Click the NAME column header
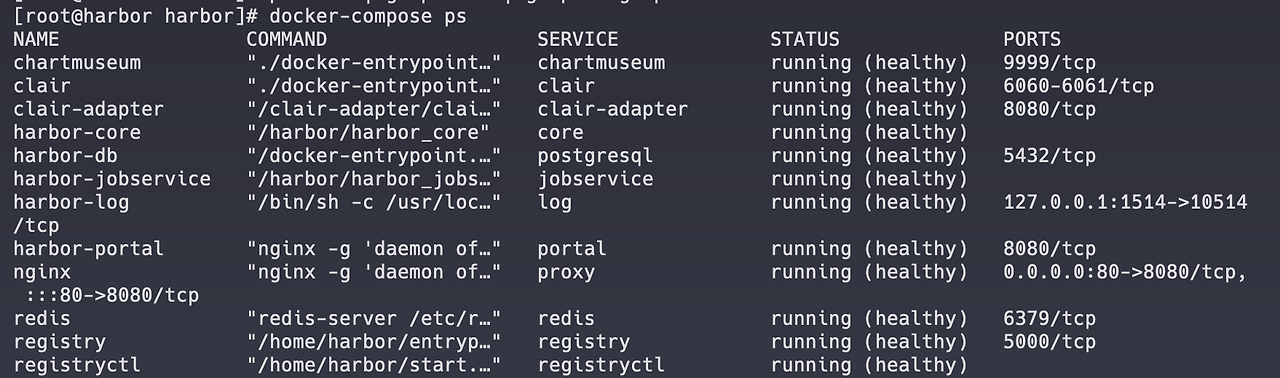The height and width of the screenshot is (378, 1280). pos(36,40)
